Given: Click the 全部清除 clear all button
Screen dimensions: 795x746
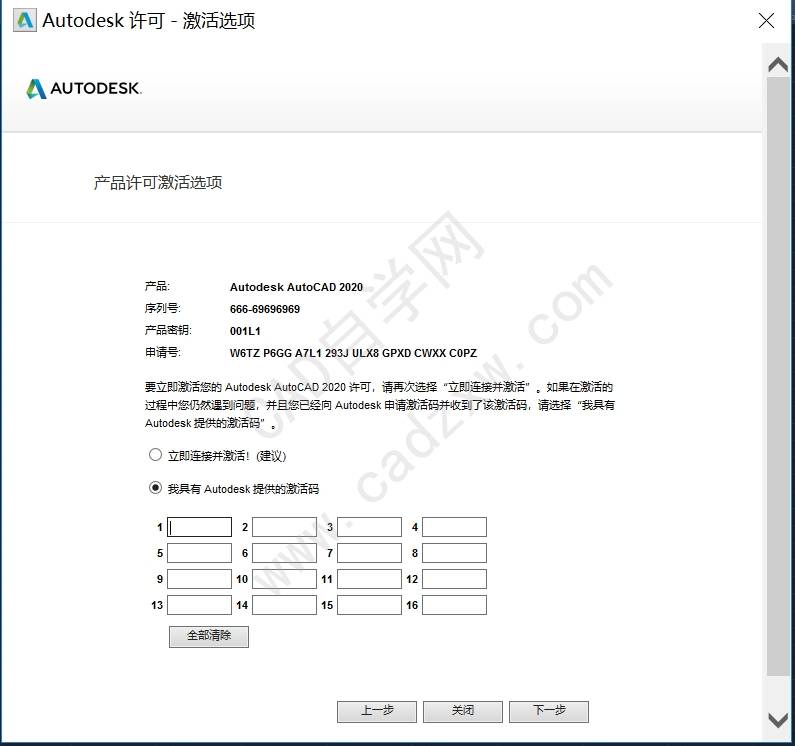Looking at the screenshot, I should coord(209,636).
